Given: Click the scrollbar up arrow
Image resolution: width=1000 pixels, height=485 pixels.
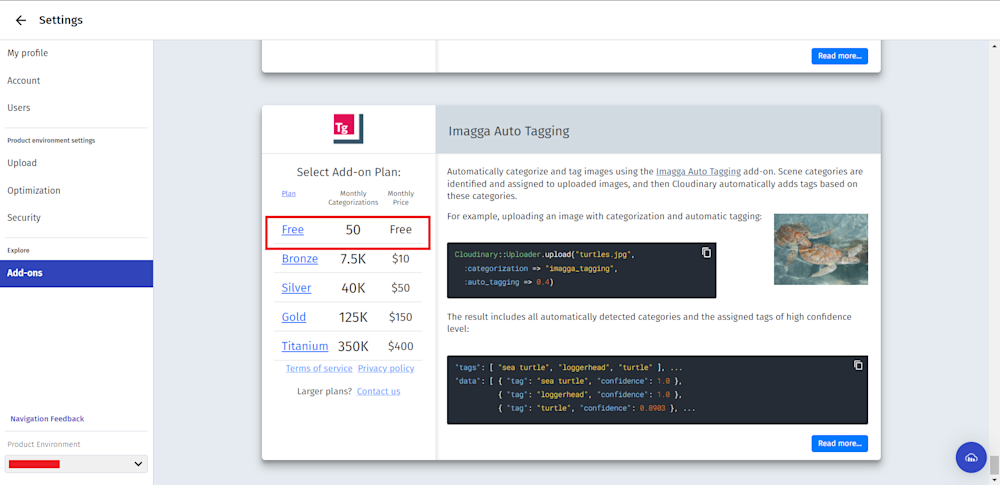Looking at the screenshot, I should (x=994, y=46).
